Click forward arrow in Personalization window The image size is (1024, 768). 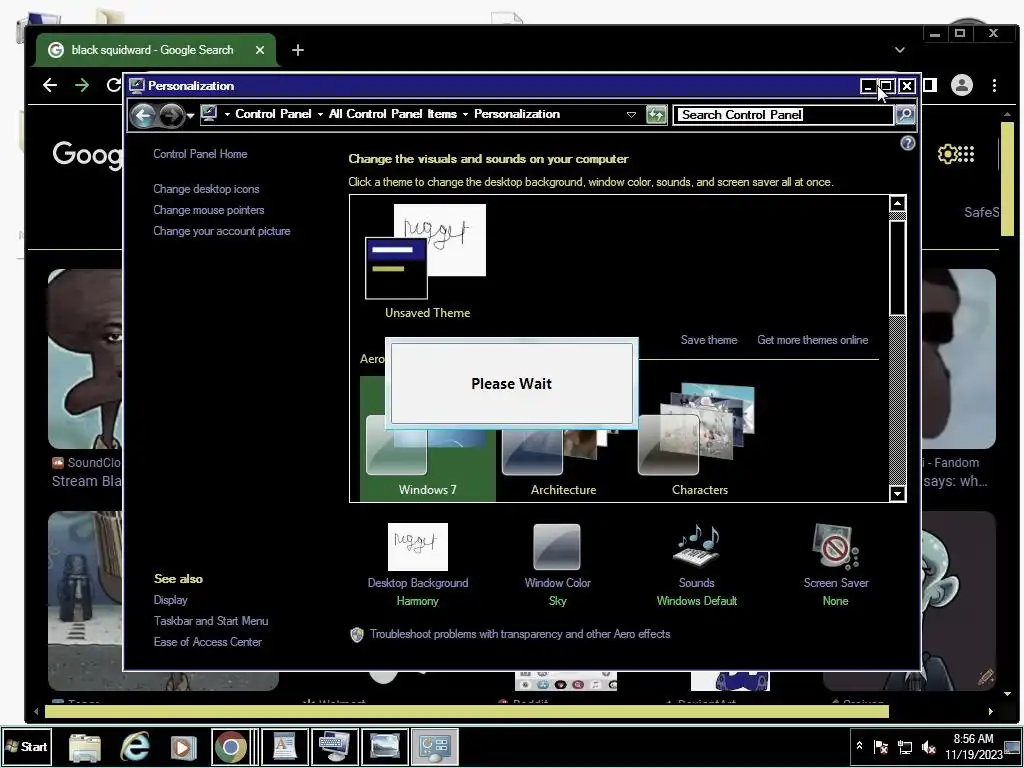tap(171, 116)
